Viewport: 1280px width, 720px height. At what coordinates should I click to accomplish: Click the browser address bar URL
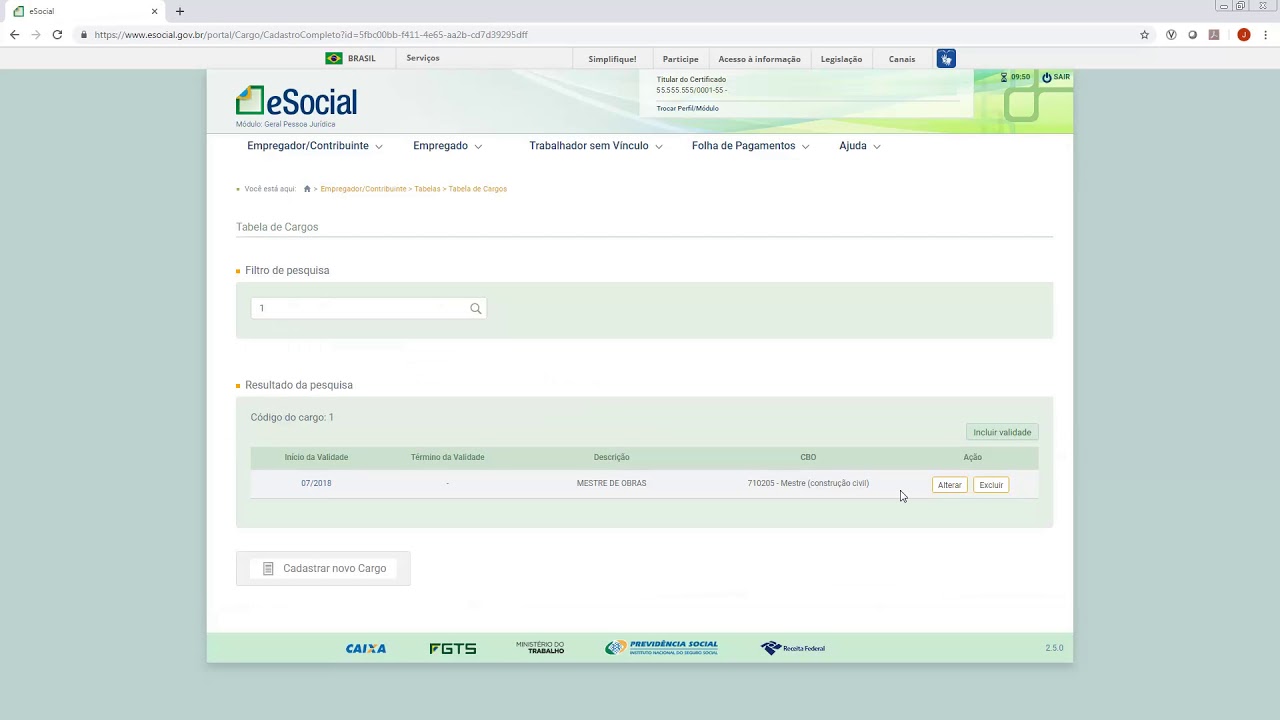pos(311,35)
